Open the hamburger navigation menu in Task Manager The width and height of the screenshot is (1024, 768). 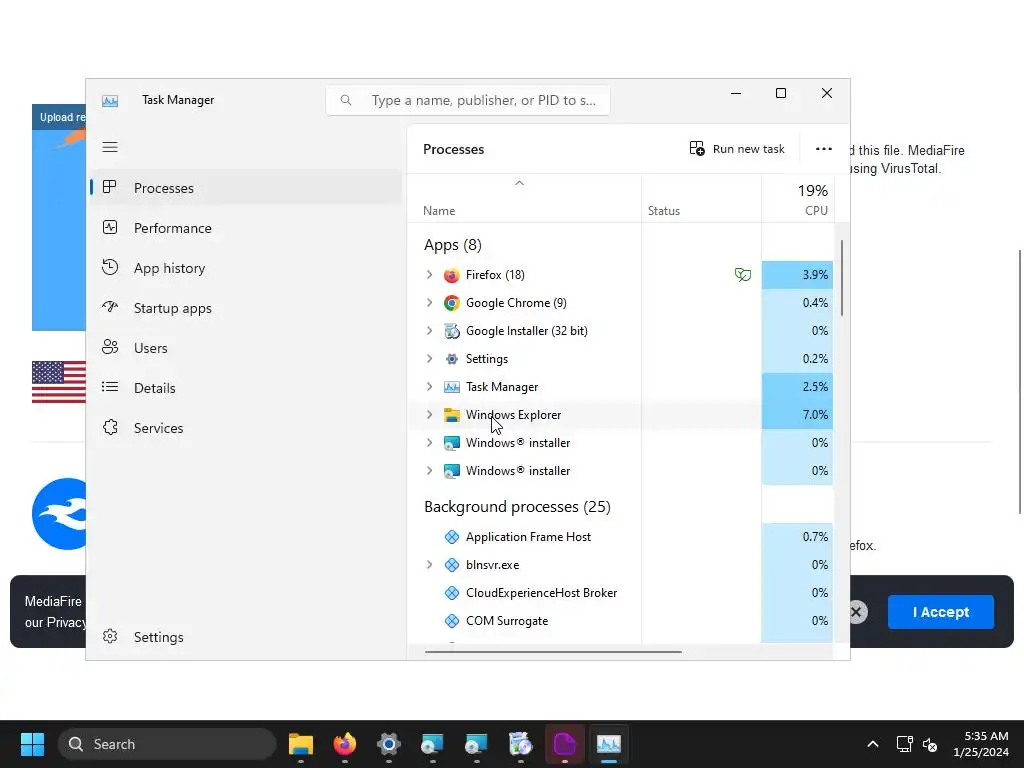click(110, 147)
